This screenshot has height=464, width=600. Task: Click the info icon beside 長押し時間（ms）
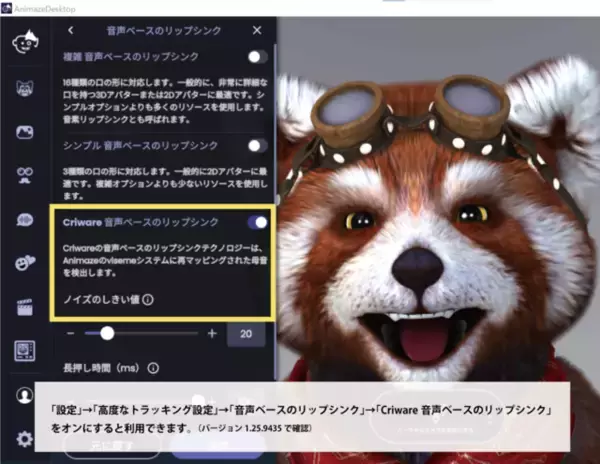point(153,367)
